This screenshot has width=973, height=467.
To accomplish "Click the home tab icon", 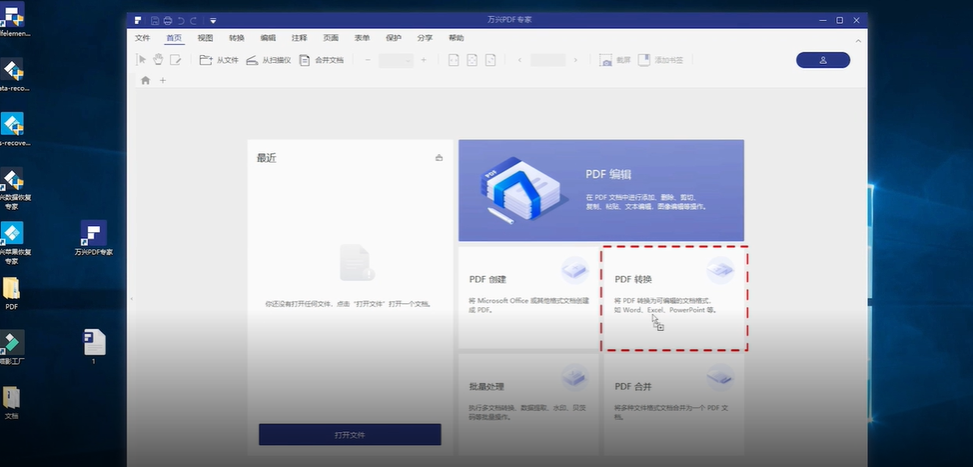I will pos(145,80).
